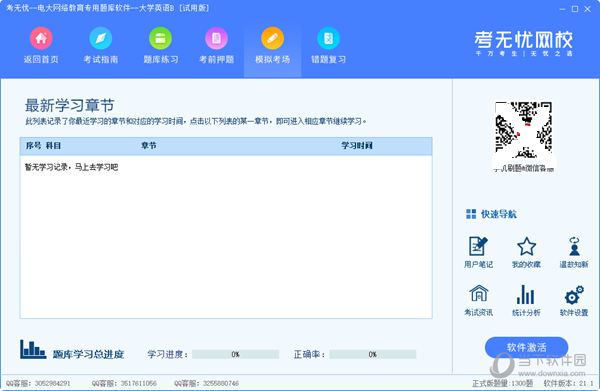Click QQ客服 3255880746 in status bar
The height and width of the screenshot is (391, 600).
click(x=207, y=383)
